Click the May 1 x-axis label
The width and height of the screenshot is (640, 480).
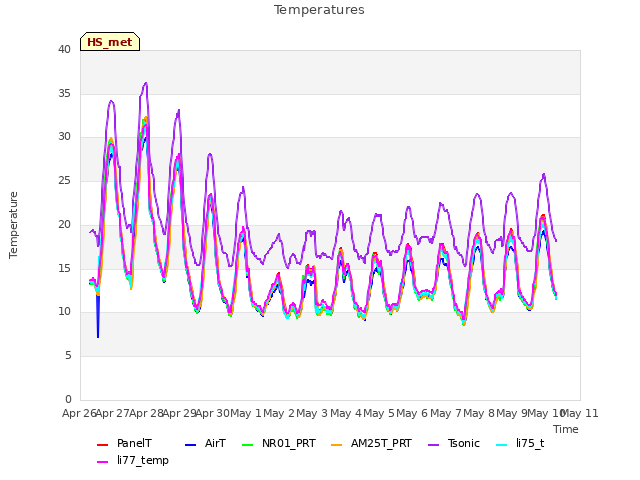246,413
